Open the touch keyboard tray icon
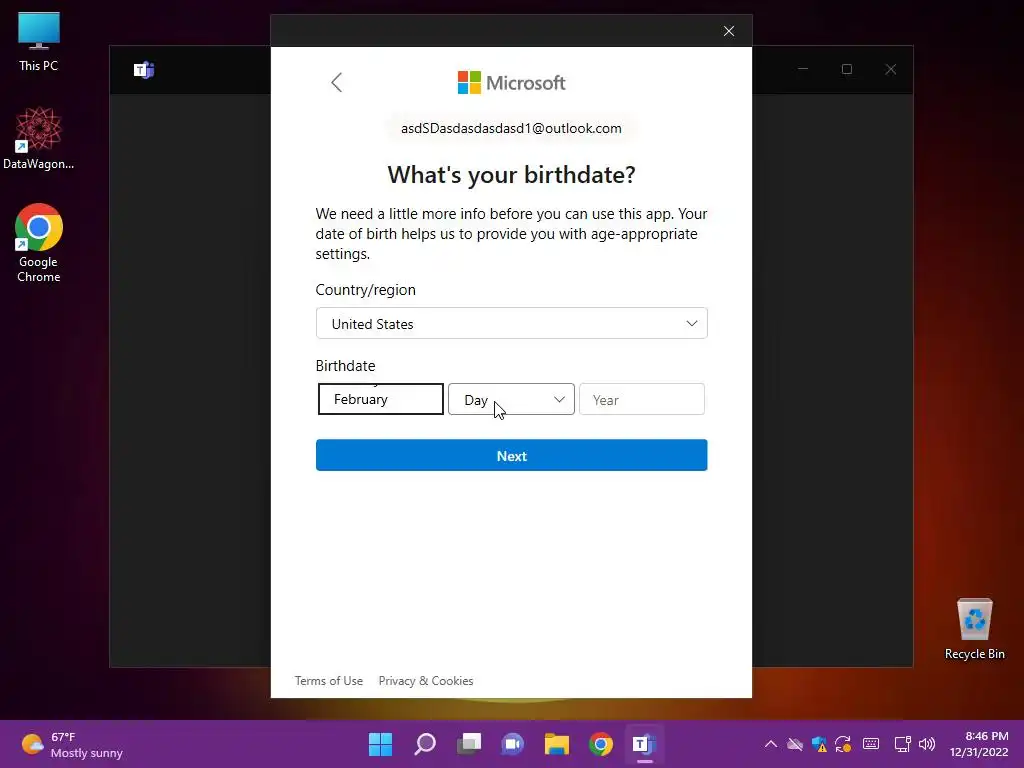 [871, 744]
